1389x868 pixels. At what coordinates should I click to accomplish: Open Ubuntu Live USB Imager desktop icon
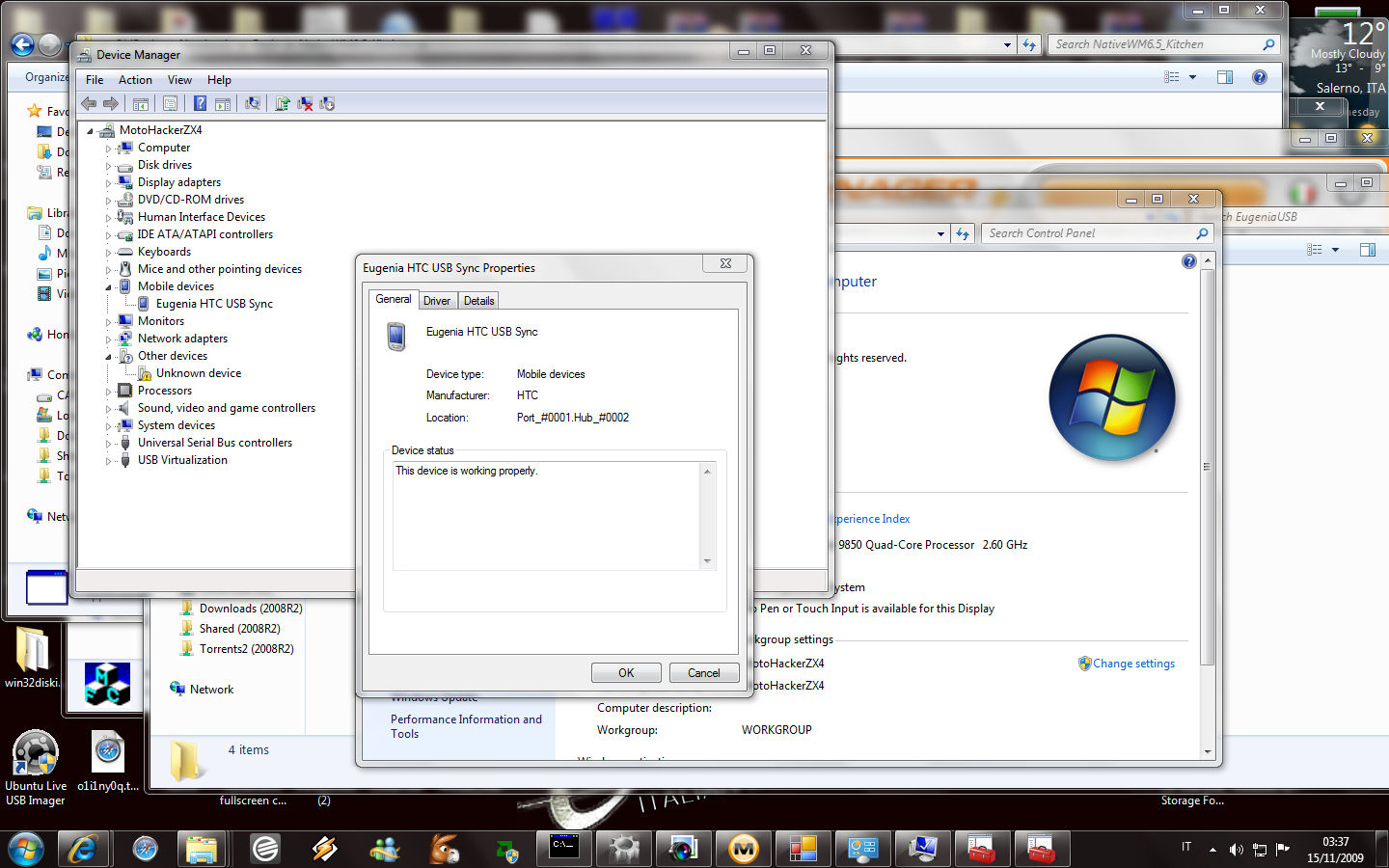click(36, 768)
